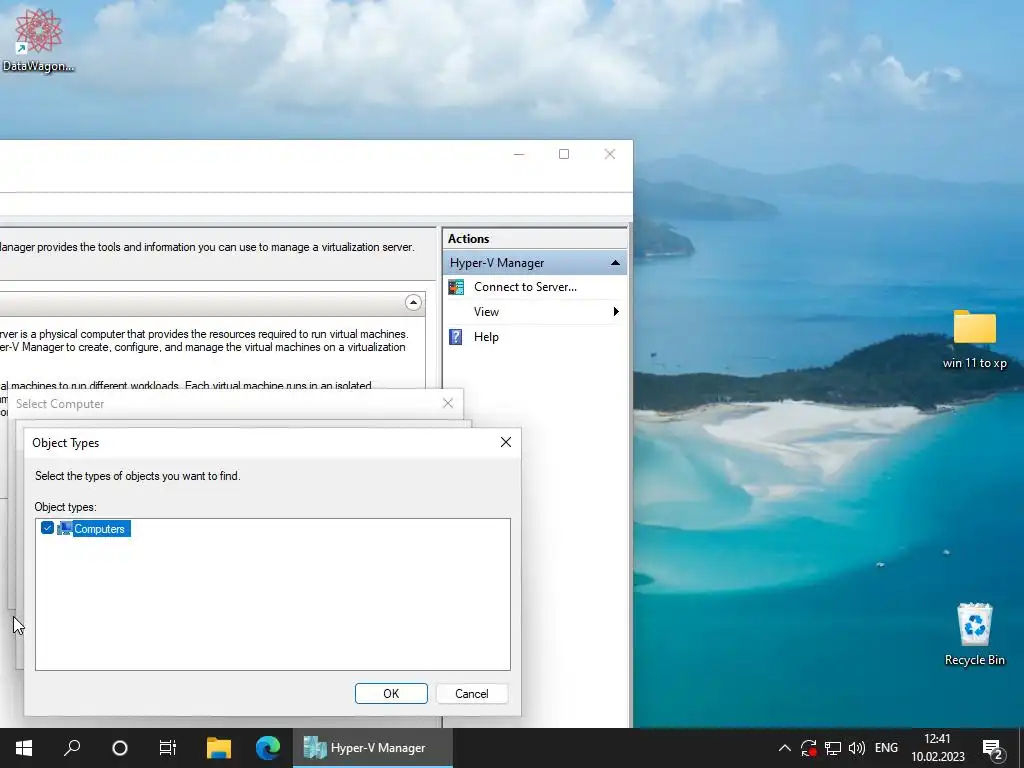Image resolution: width=1024 pixels, height=768 pixels.
Task: Collapse the Hyper-V Manager actions section
Action: (615, 263)
